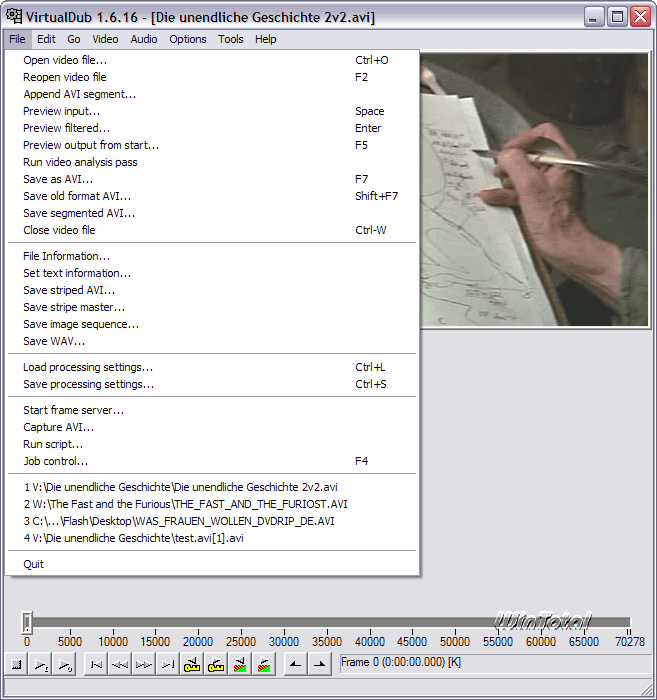The image size is (657, 700).
Task: Select Save processing settings...
Action: pyautogui.click(x=212, y=384)
